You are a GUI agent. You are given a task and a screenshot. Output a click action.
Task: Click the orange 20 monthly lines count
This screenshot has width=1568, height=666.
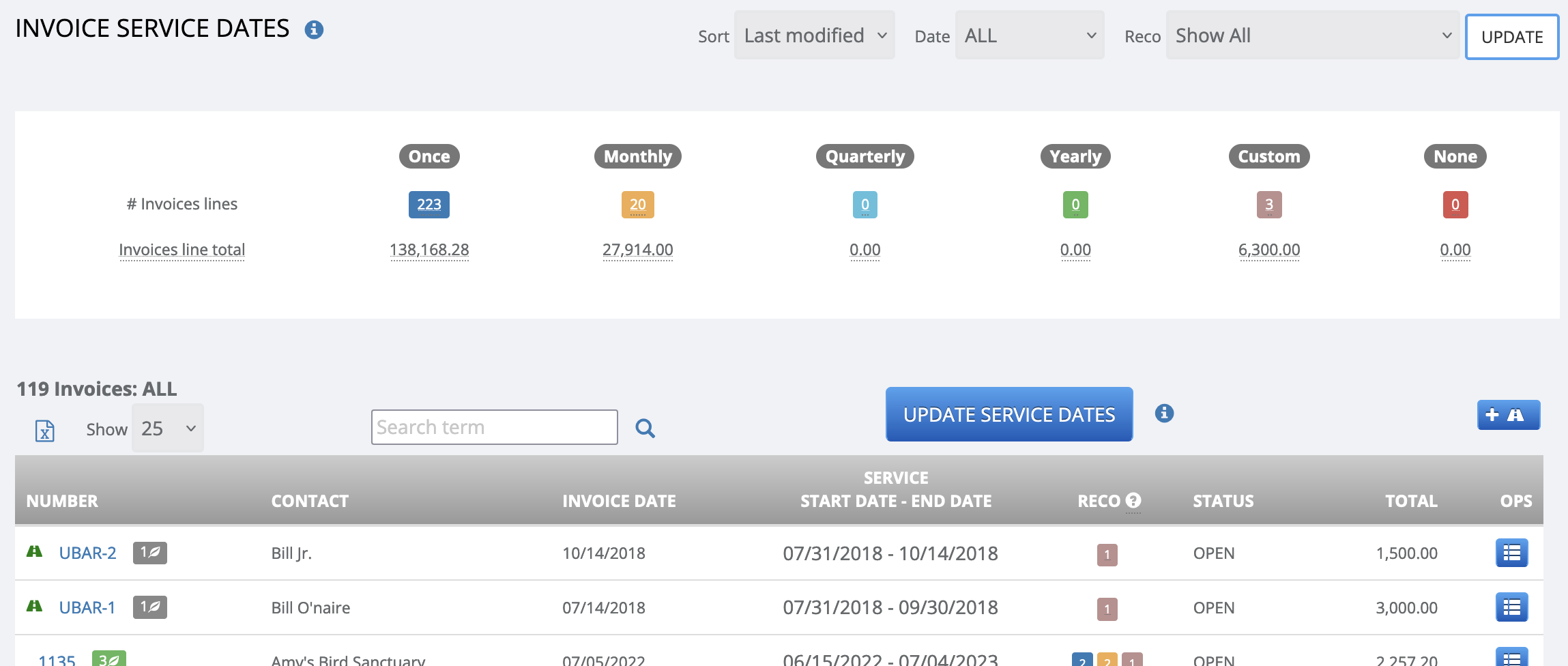[638, 204]
